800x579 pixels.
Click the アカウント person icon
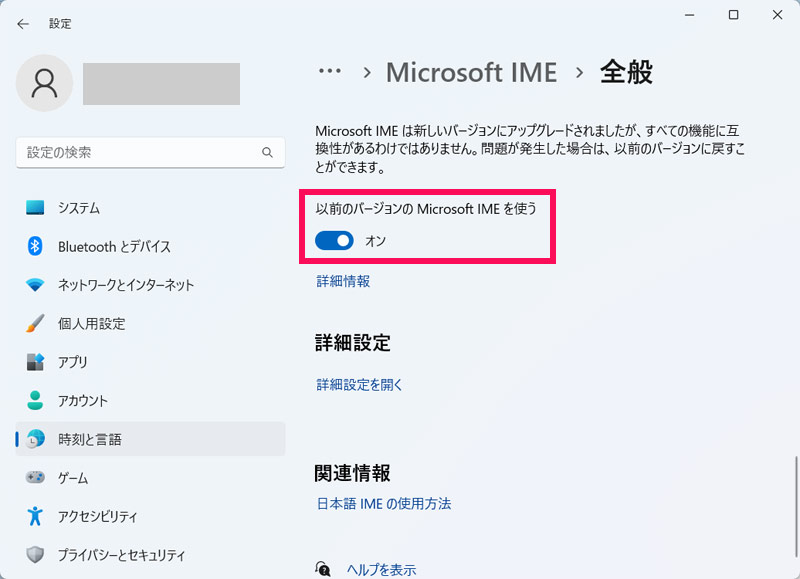tap(35, 400)
